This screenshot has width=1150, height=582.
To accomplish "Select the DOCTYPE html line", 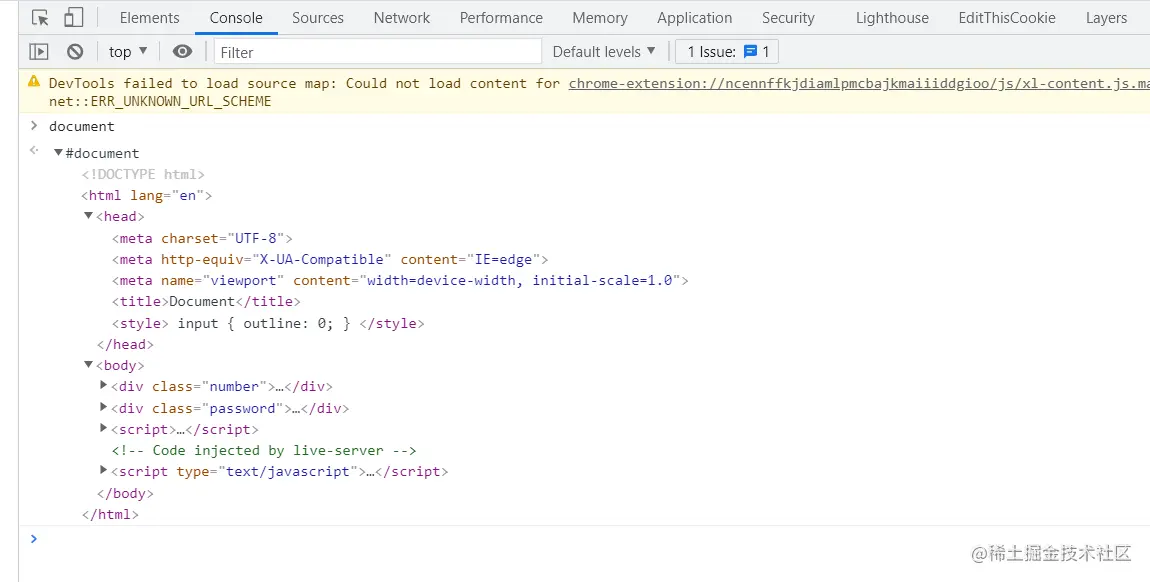I will click(x=143, y=174).
